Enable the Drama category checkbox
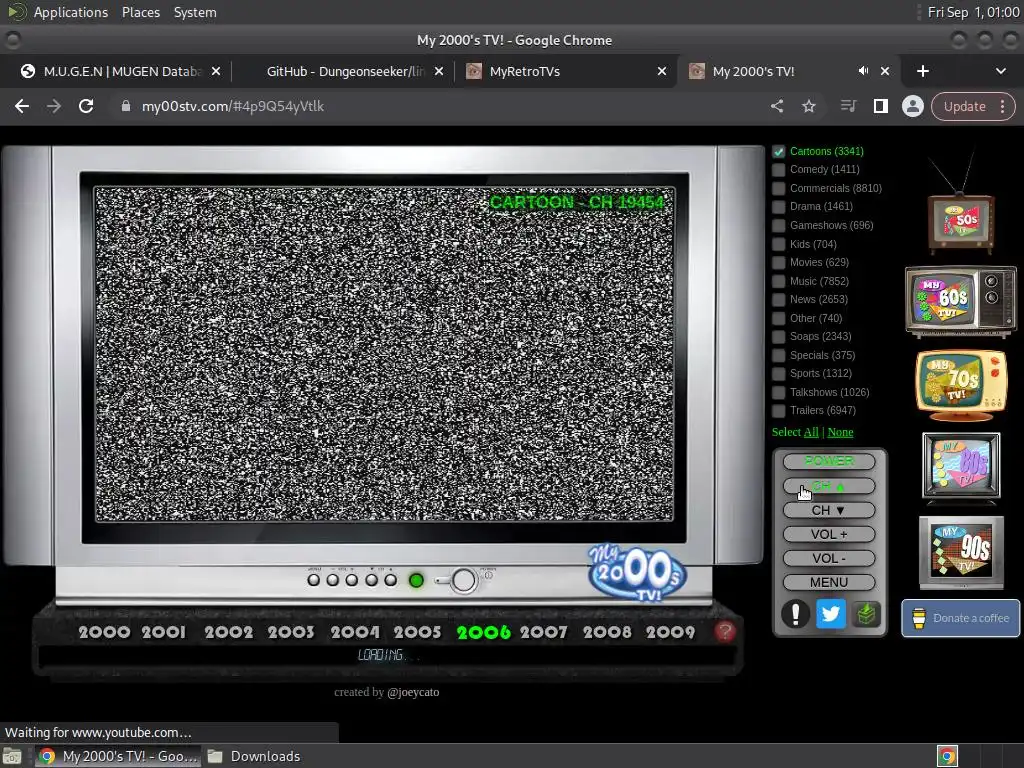Screen dimensions: 1024x768 (778, 207)
